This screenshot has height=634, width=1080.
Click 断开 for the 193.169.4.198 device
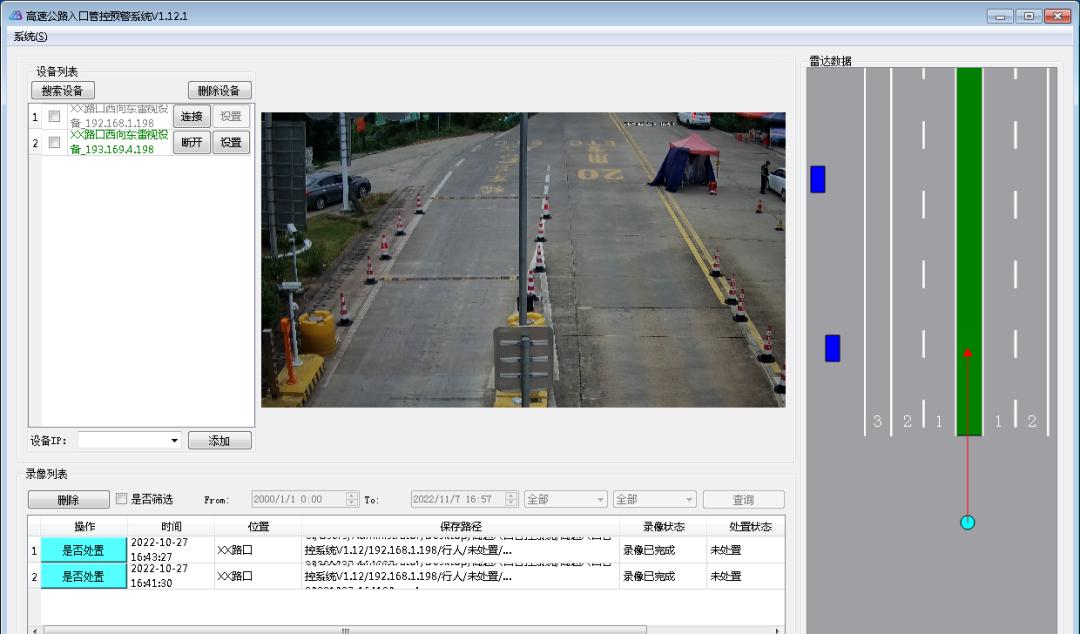[x=191, y=142]
